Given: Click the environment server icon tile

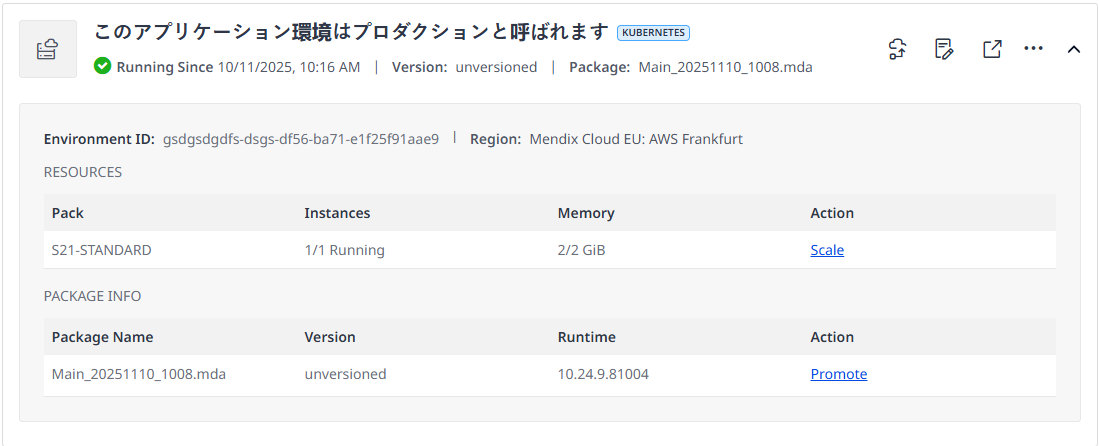Looking at the screenshot, I should pos(48,49).
